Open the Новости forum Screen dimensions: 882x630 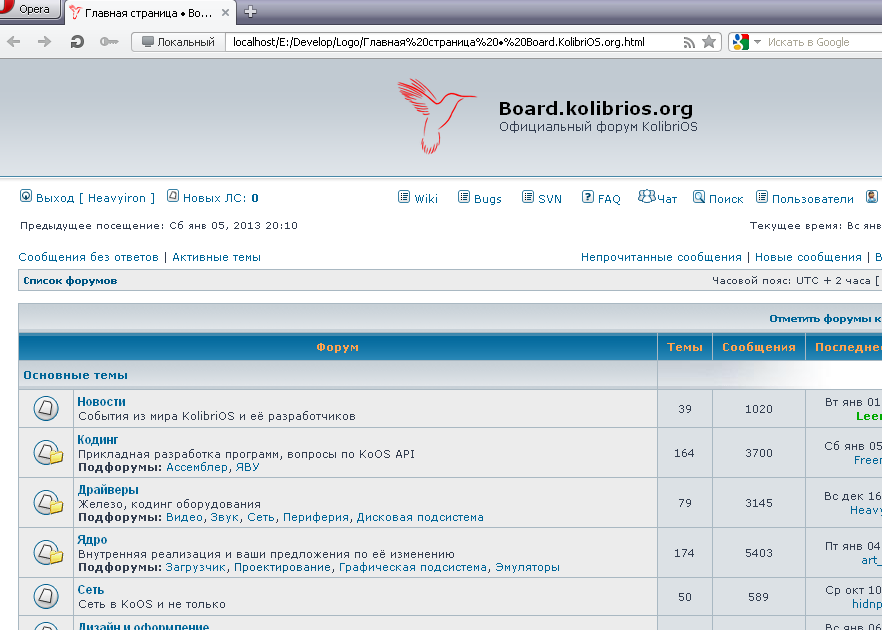pos(101,402)
